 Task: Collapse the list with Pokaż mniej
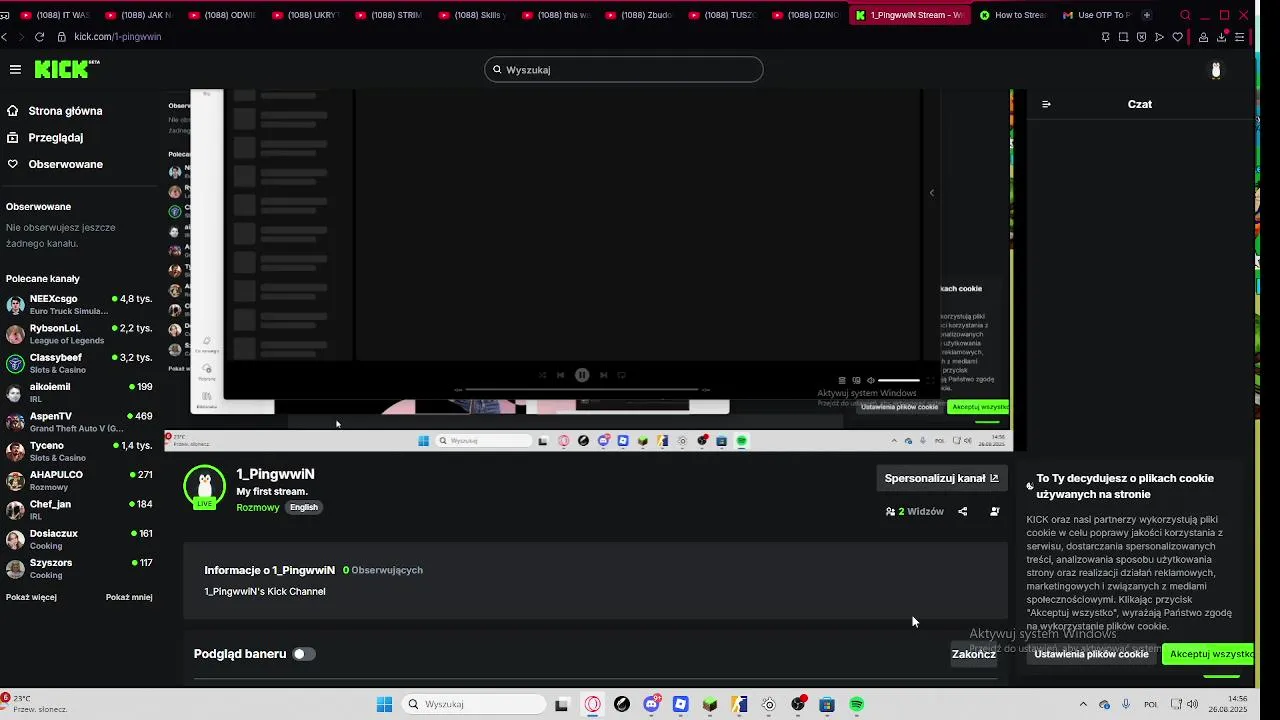[129, 597]
